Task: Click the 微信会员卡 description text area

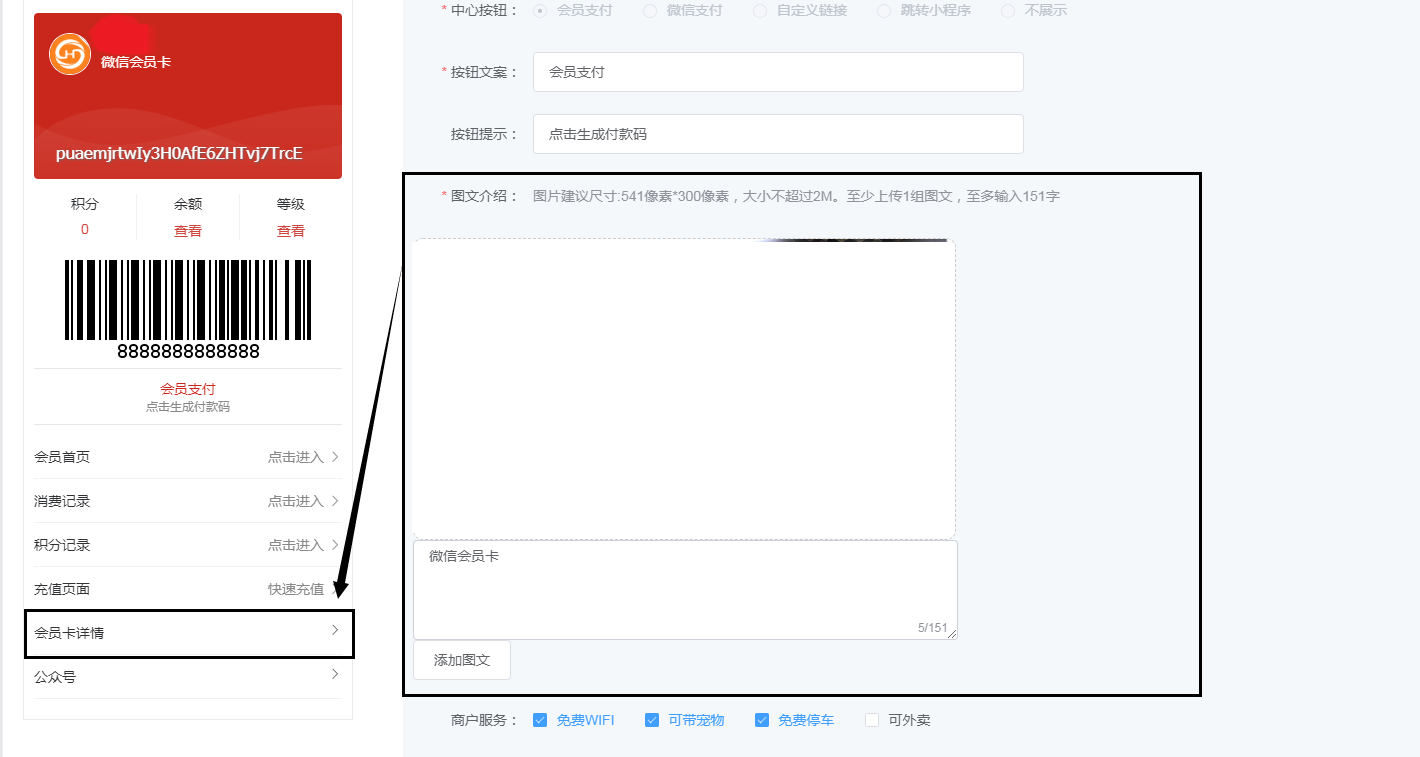Action: click(x=685, y=590)
